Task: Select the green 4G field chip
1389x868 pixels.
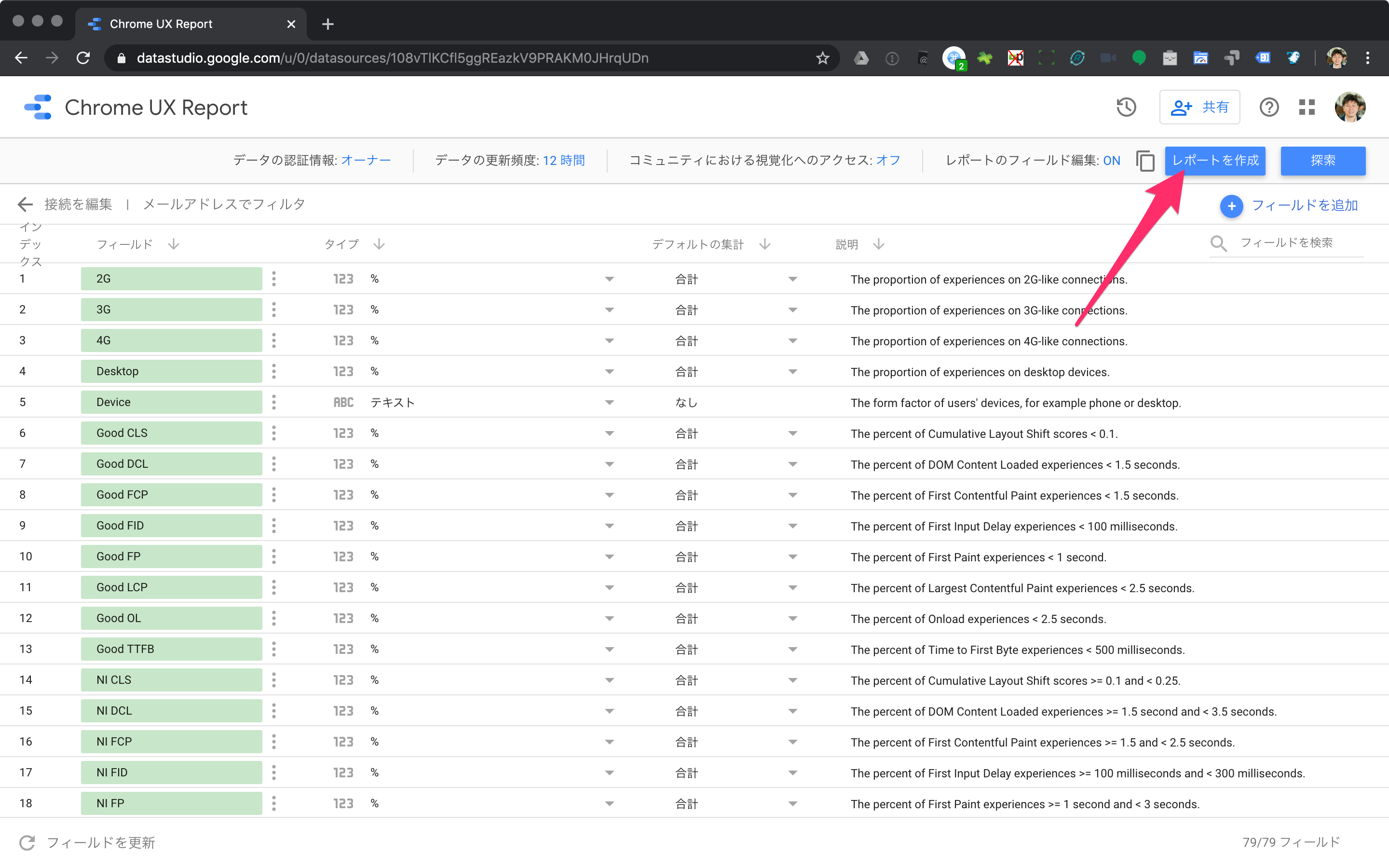Action: [172, 341]
